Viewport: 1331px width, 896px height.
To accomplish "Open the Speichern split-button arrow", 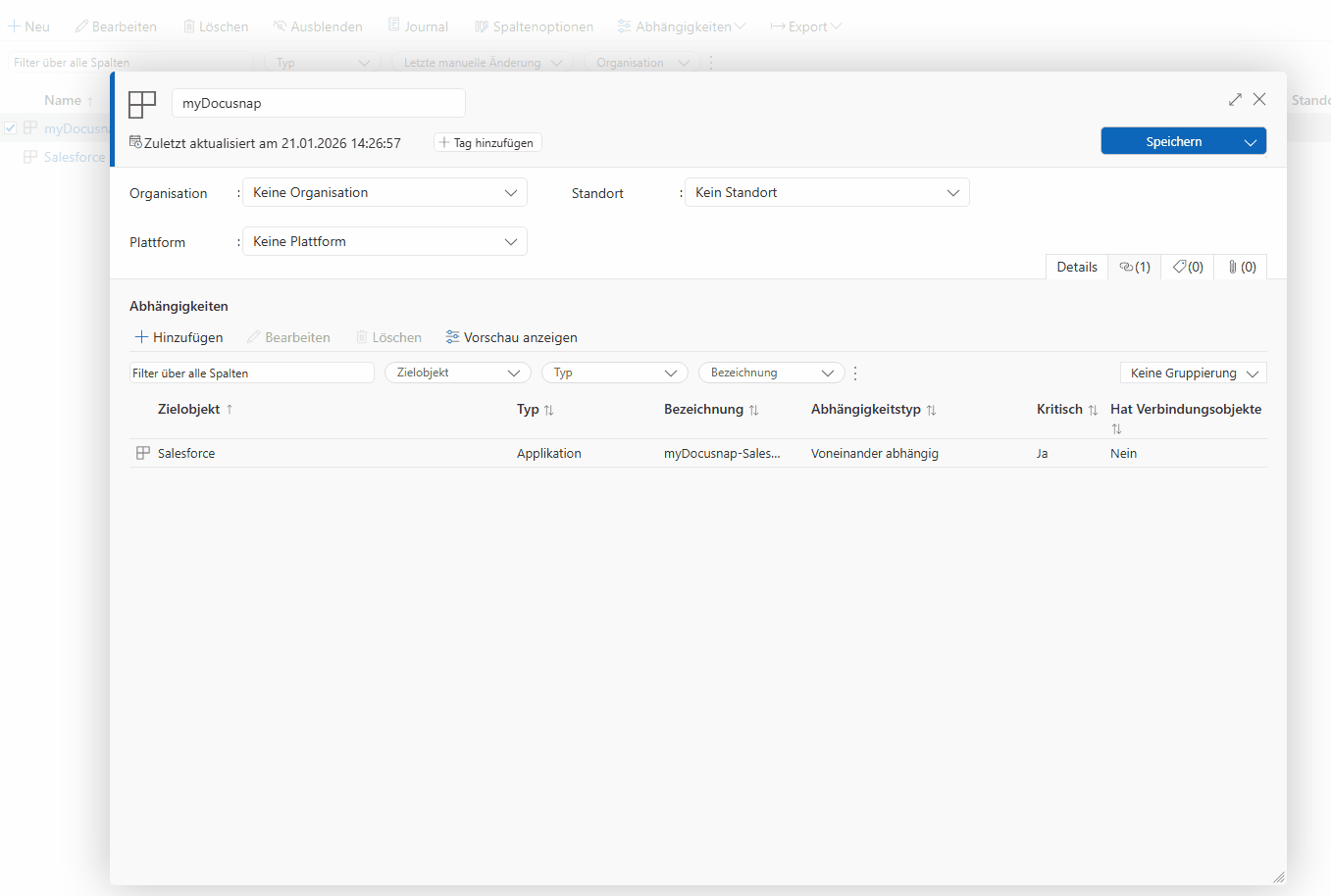I will click(1251, 142).
